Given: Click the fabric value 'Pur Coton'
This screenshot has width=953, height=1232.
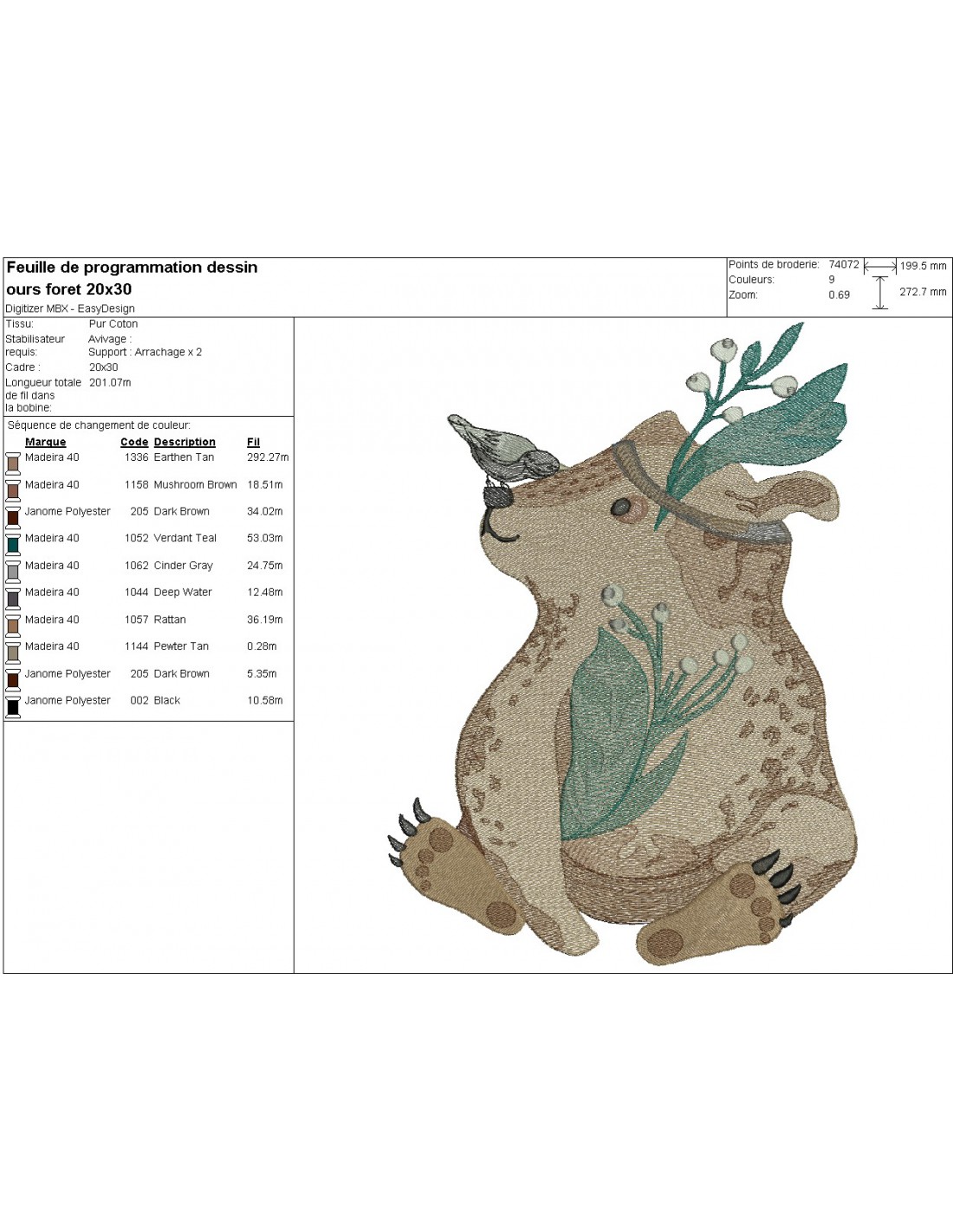Looking at the screenshot, I should (x=113, y=324).
